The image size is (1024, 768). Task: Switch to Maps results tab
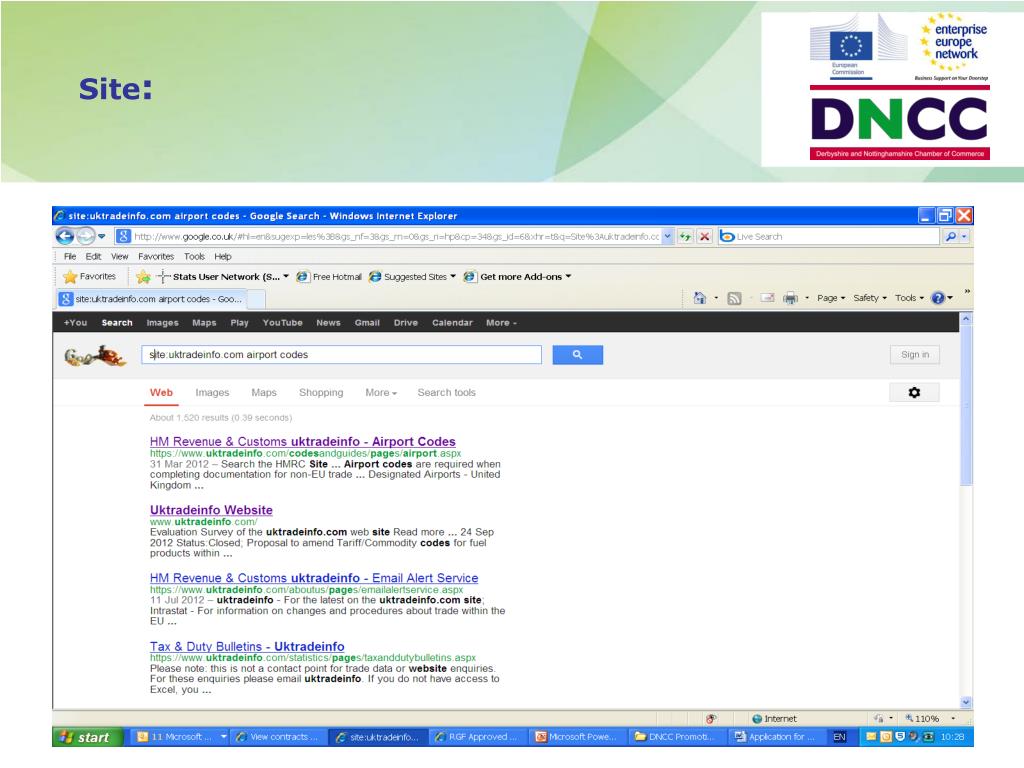point(264,392)
